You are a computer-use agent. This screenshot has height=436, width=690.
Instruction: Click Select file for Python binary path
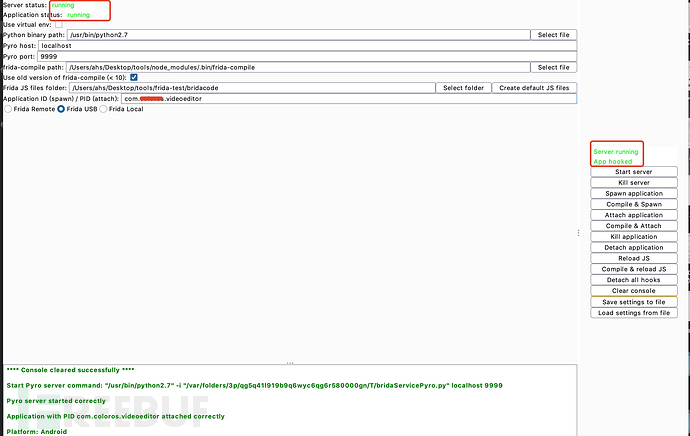[x=553, y=35]
